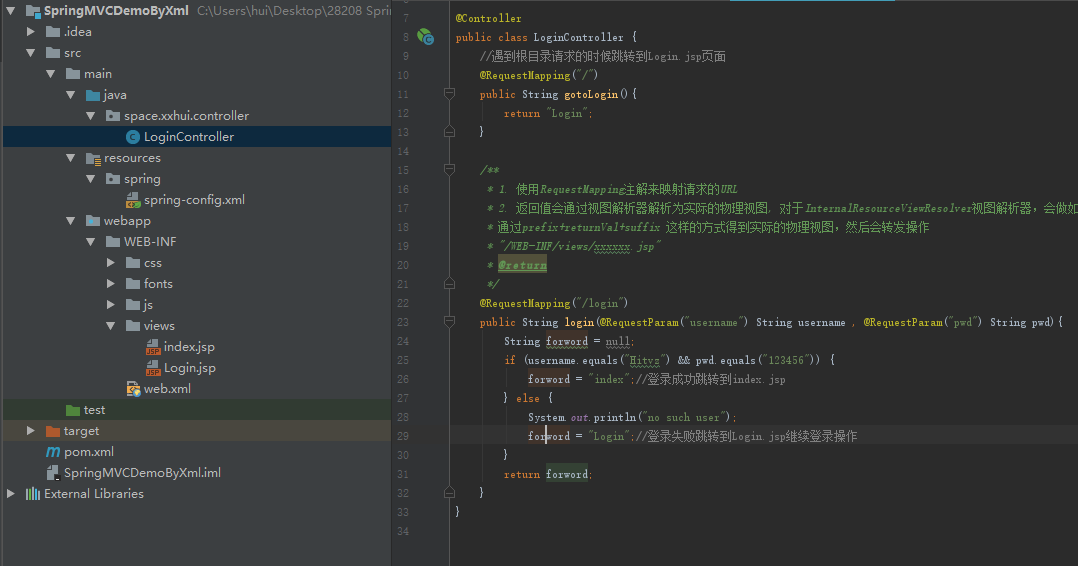Image resolution: width=1078 pixels, height=566 pixels.
Task: Click the Spring bean gutter icon on line 8
Action: [x=426, y=36]
